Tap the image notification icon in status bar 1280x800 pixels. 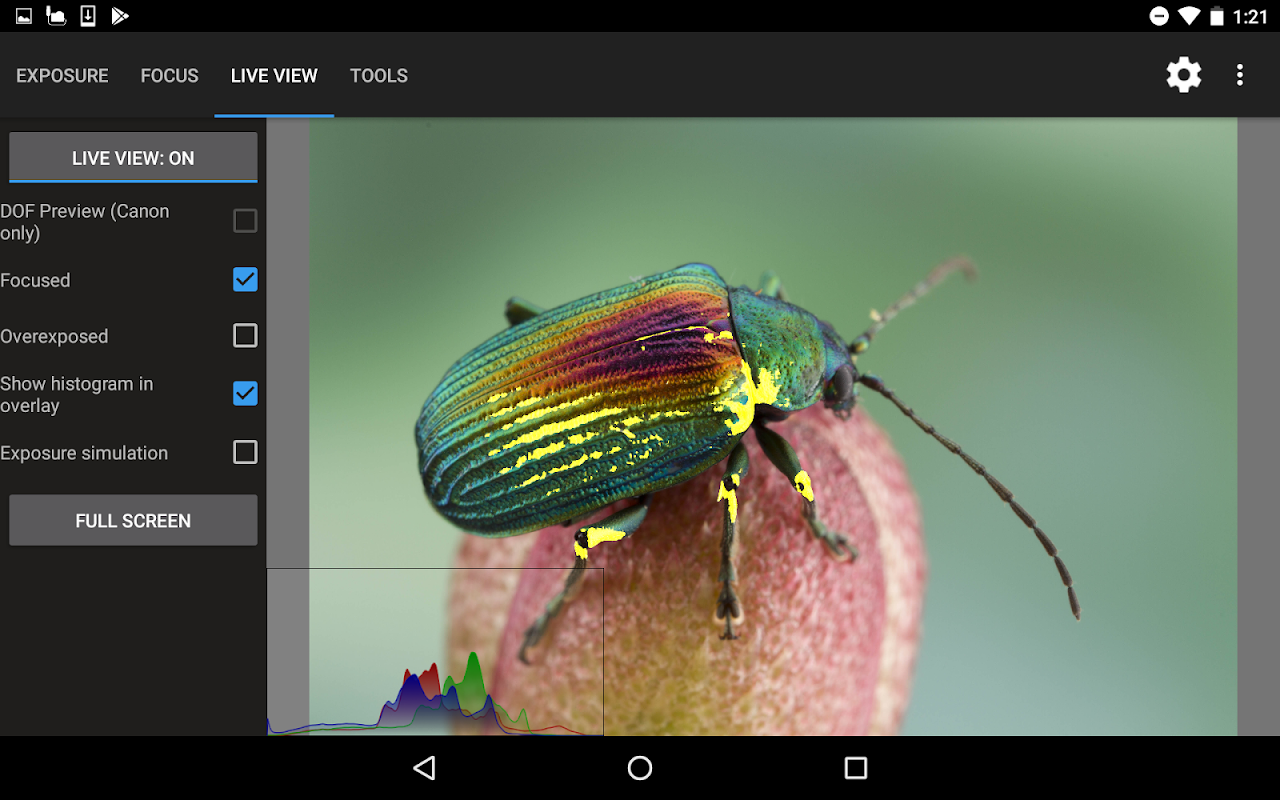point(24,16)
